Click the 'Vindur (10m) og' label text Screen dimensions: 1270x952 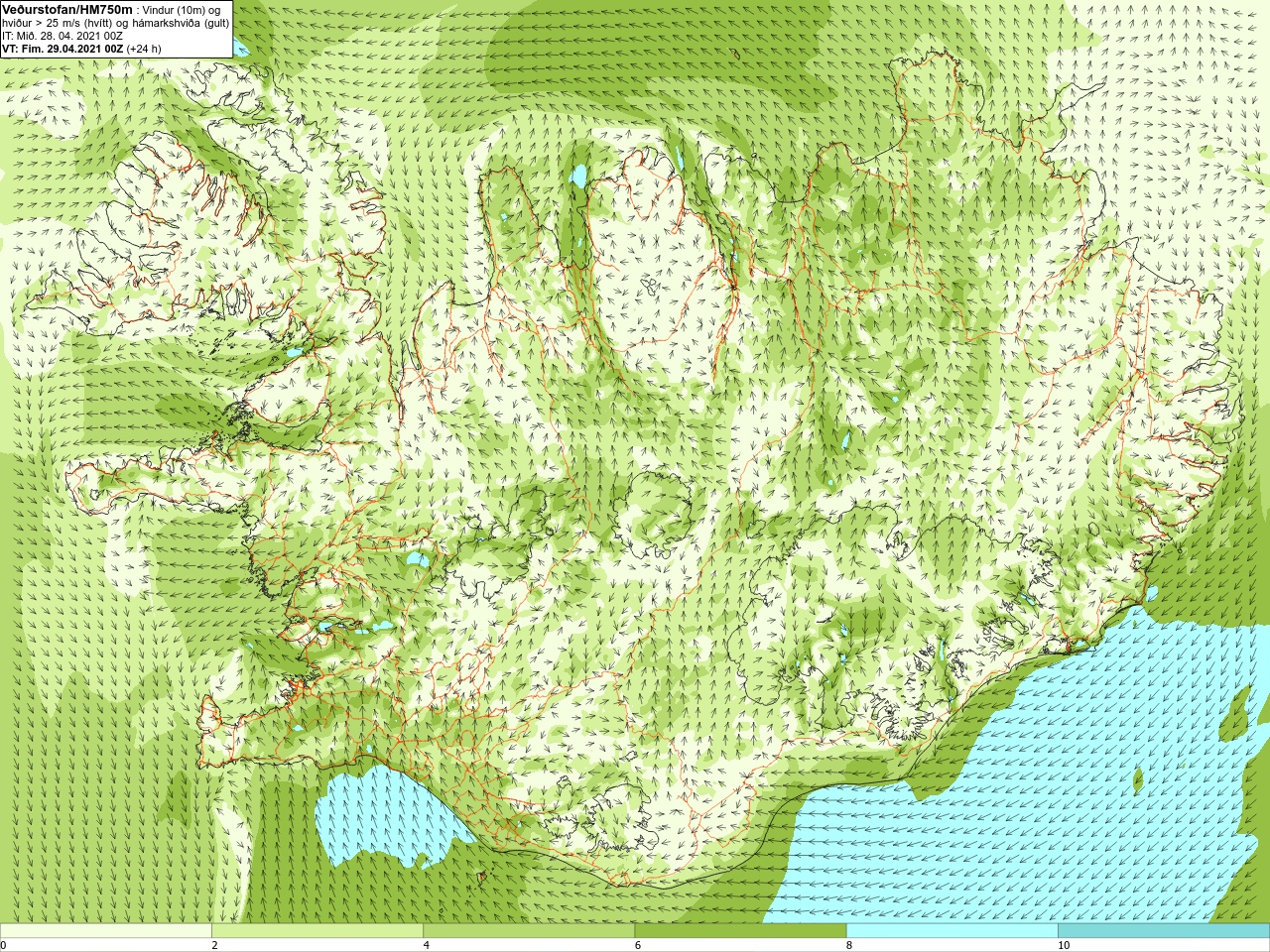click(182, 9)
